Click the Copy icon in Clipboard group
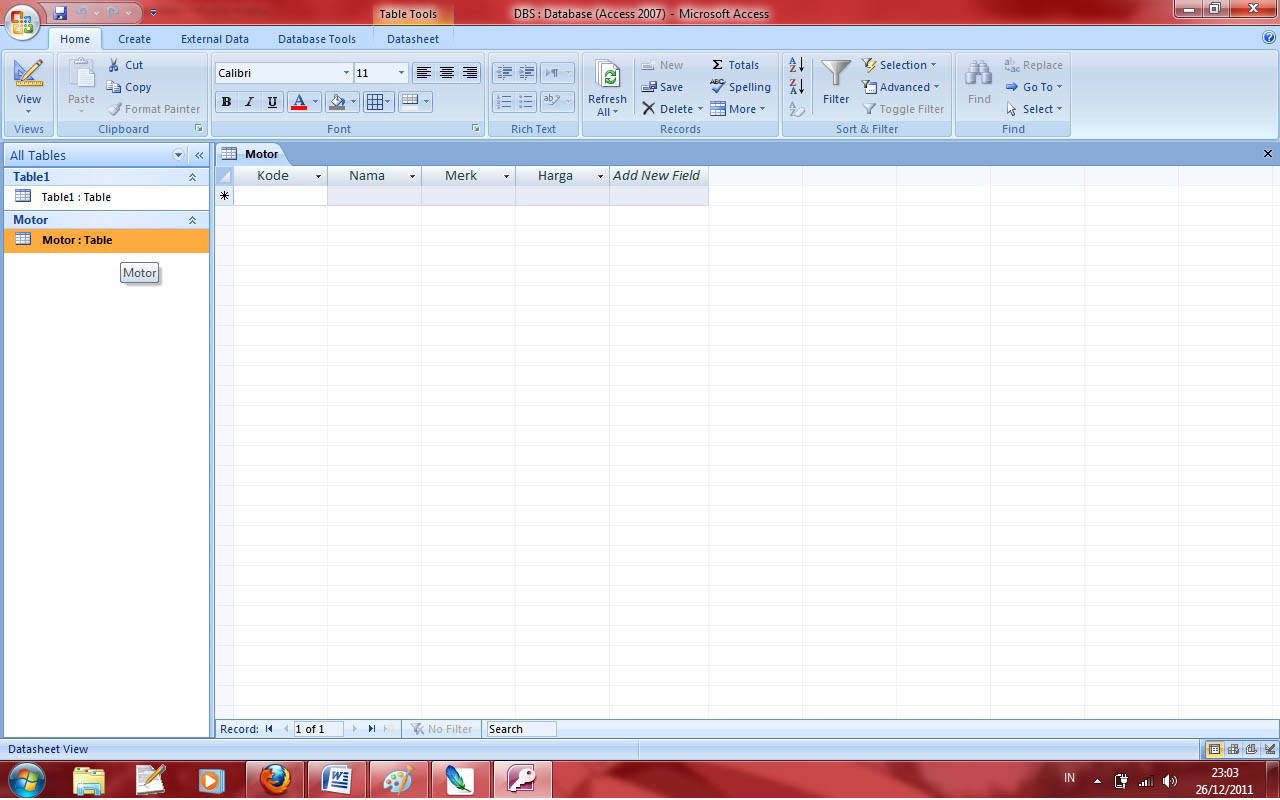This screenshot has width=1280, height=800. pos(114,87)
